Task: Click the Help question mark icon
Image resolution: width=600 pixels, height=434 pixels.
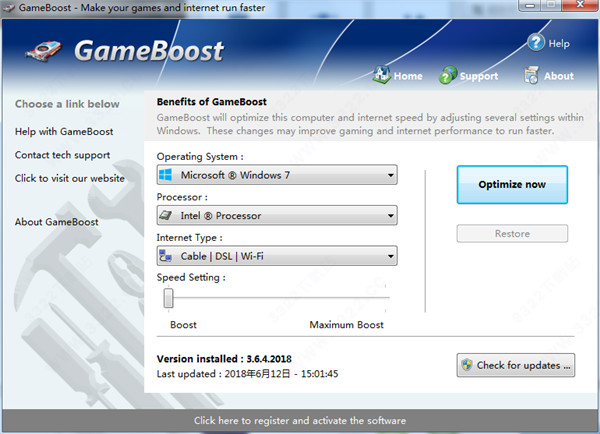Action: pyautogui.click(x=535, y=43)
